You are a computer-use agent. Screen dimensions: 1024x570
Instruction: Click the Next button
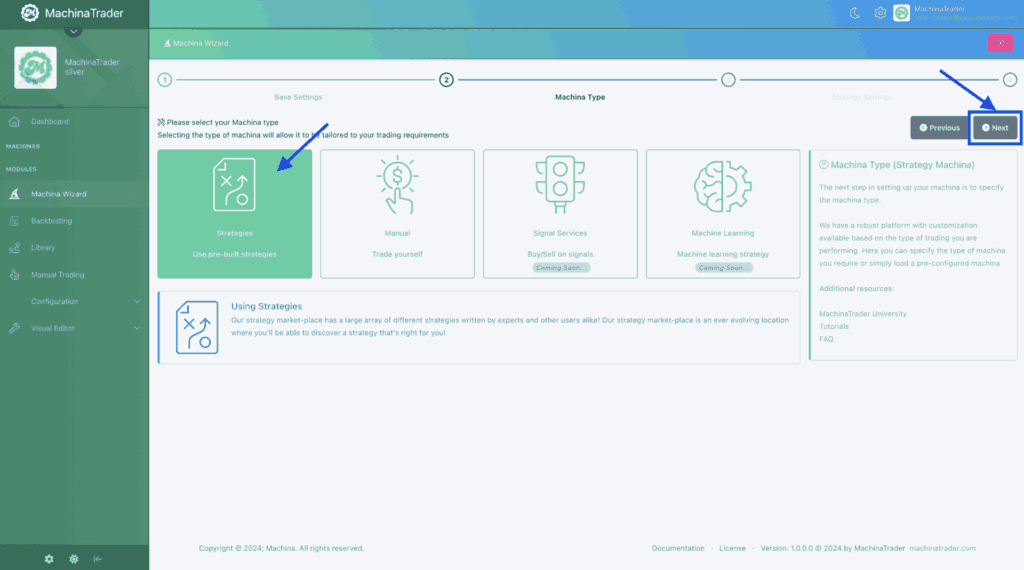[x=995, y=128]
